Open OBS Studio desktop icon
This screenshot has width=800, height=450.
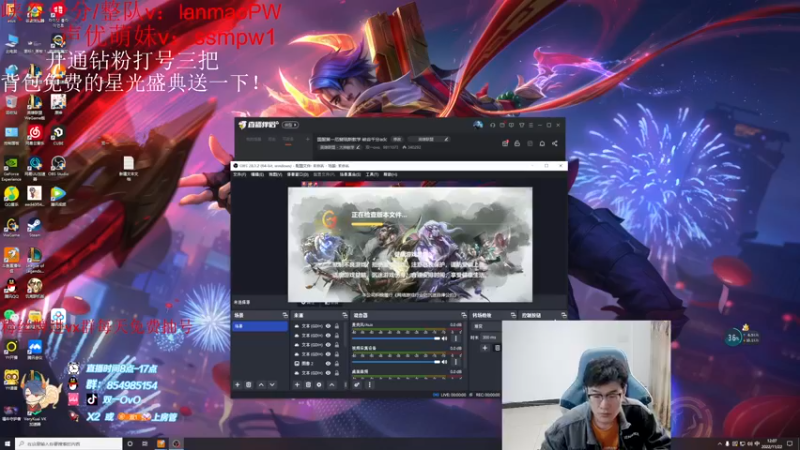[x=58, y=166]
